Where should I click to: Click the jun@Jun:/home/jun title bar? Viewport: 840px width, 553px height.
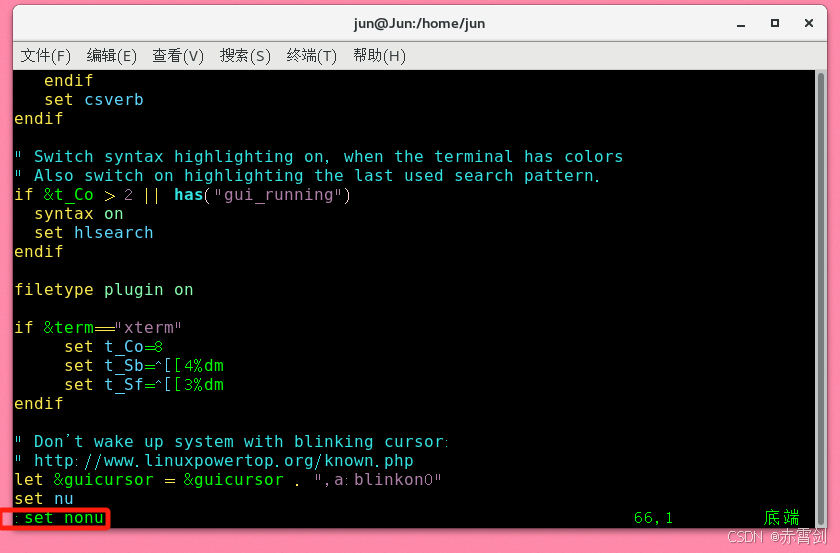[x=419, y=23]
